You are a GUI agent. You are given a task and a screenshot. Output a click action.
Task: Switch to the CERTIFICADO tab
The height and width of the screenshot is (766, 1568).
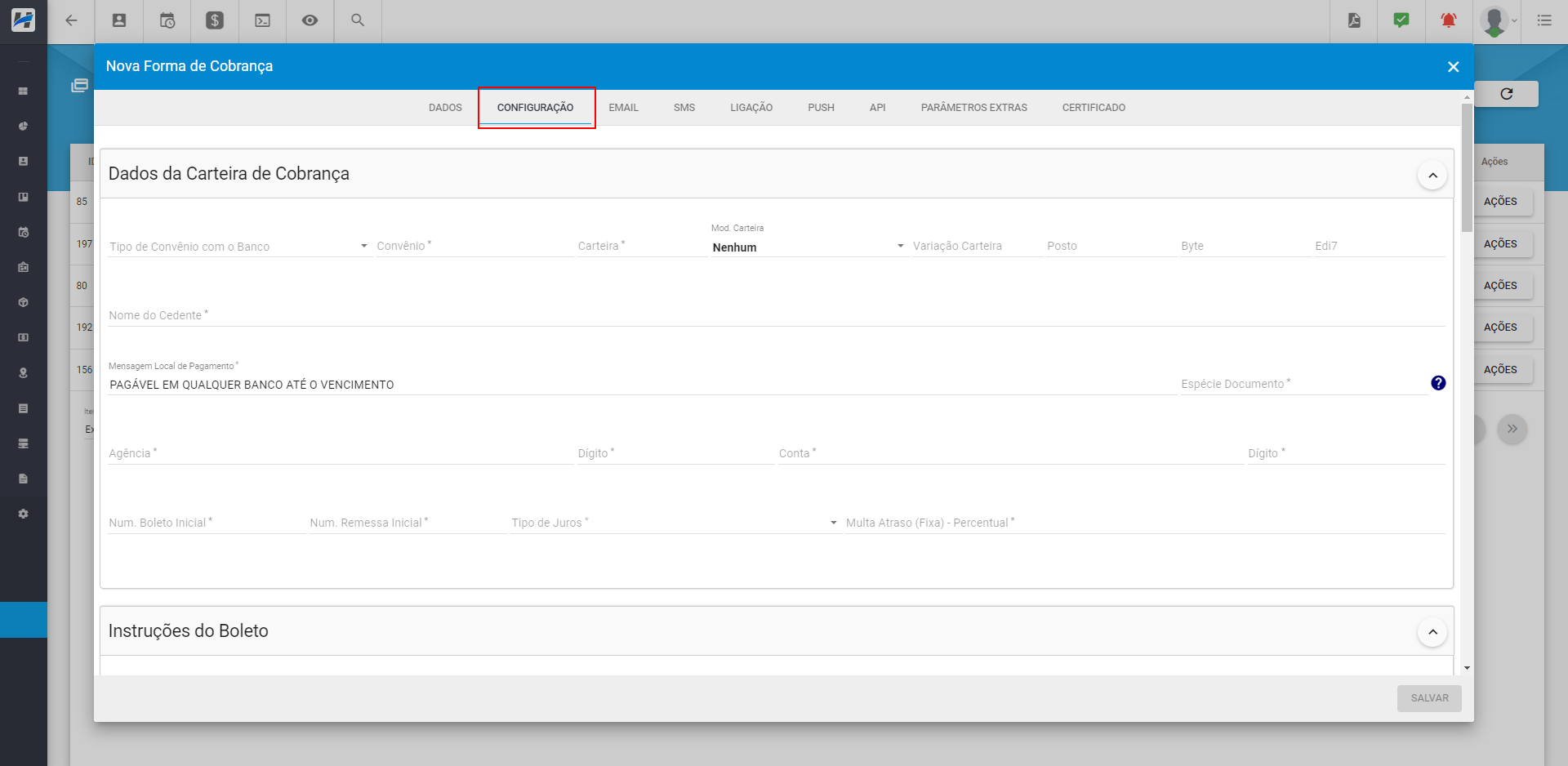point(1094,108)
